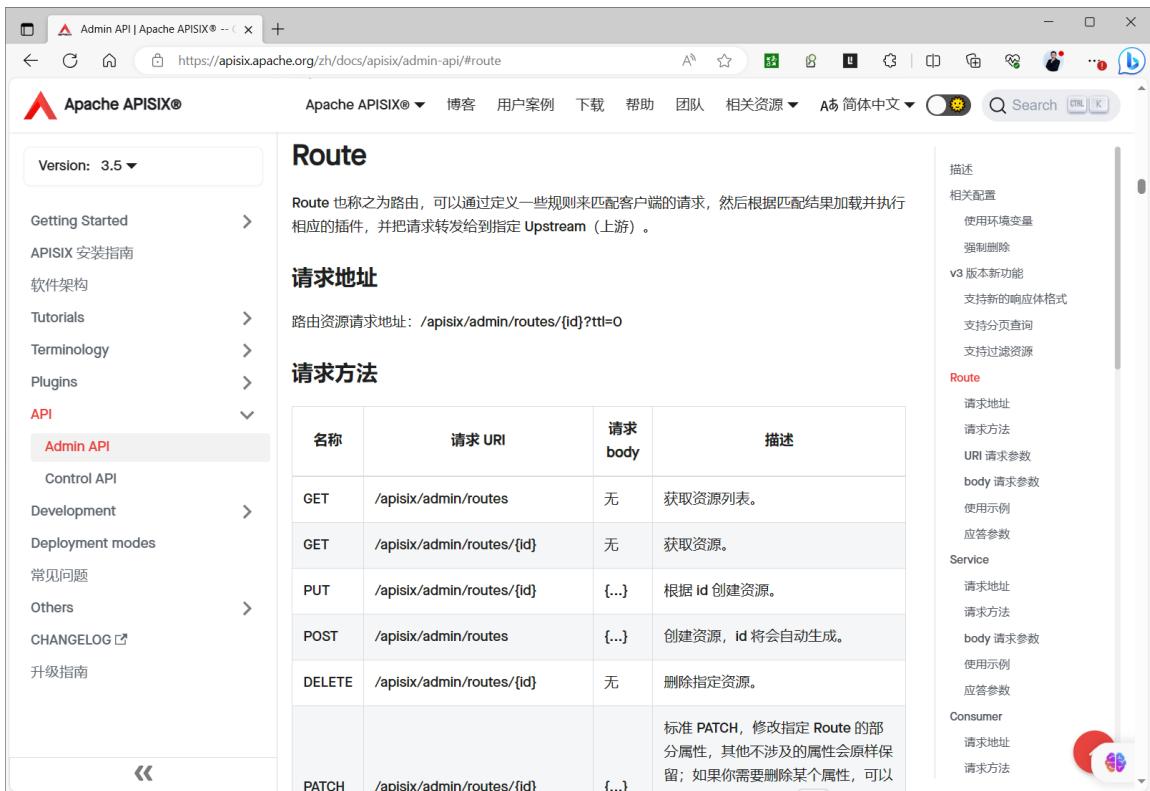Expand the Others chevron
The image size is (1150, 791).
click(x=247, y=608)
